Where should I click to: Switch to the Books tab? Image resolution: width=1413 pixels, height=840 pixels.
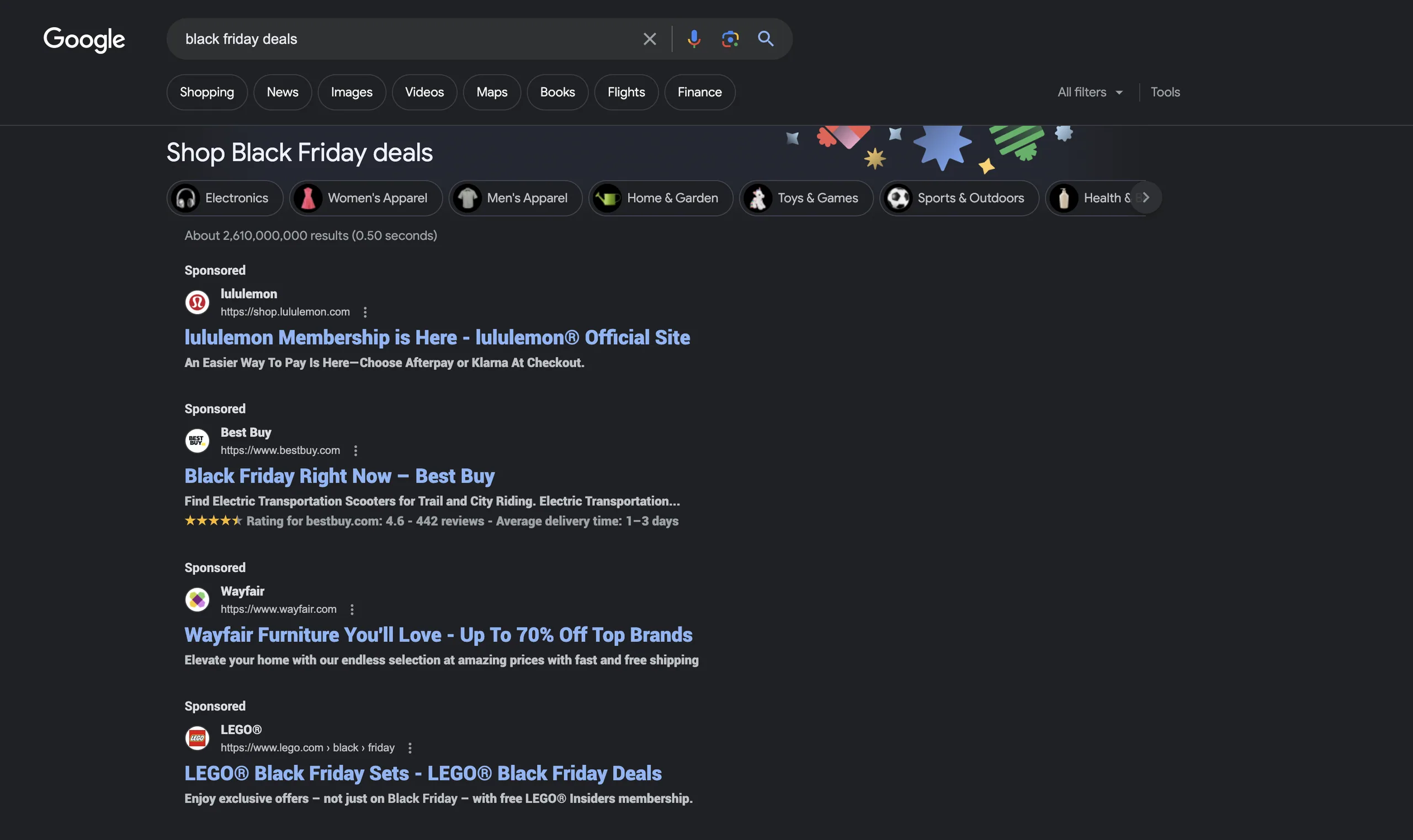tap(557, 92)
